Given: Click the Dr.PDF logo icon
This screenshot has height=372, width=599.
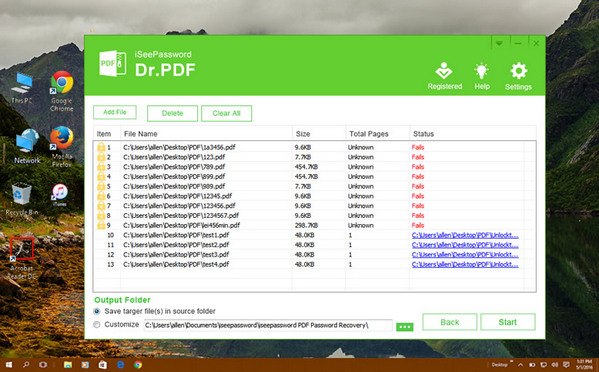Looking at the screenshot, I should pos(112,63).
